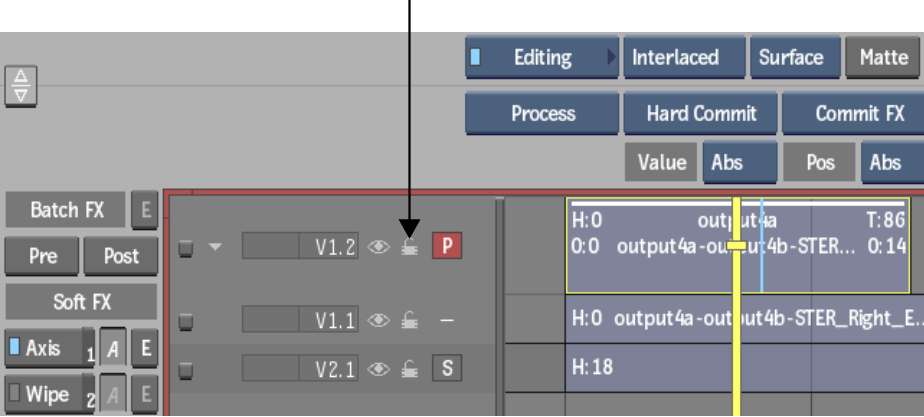
Task: Toggle the eye icon on track V2.1
Action: [x=378, y=369]
